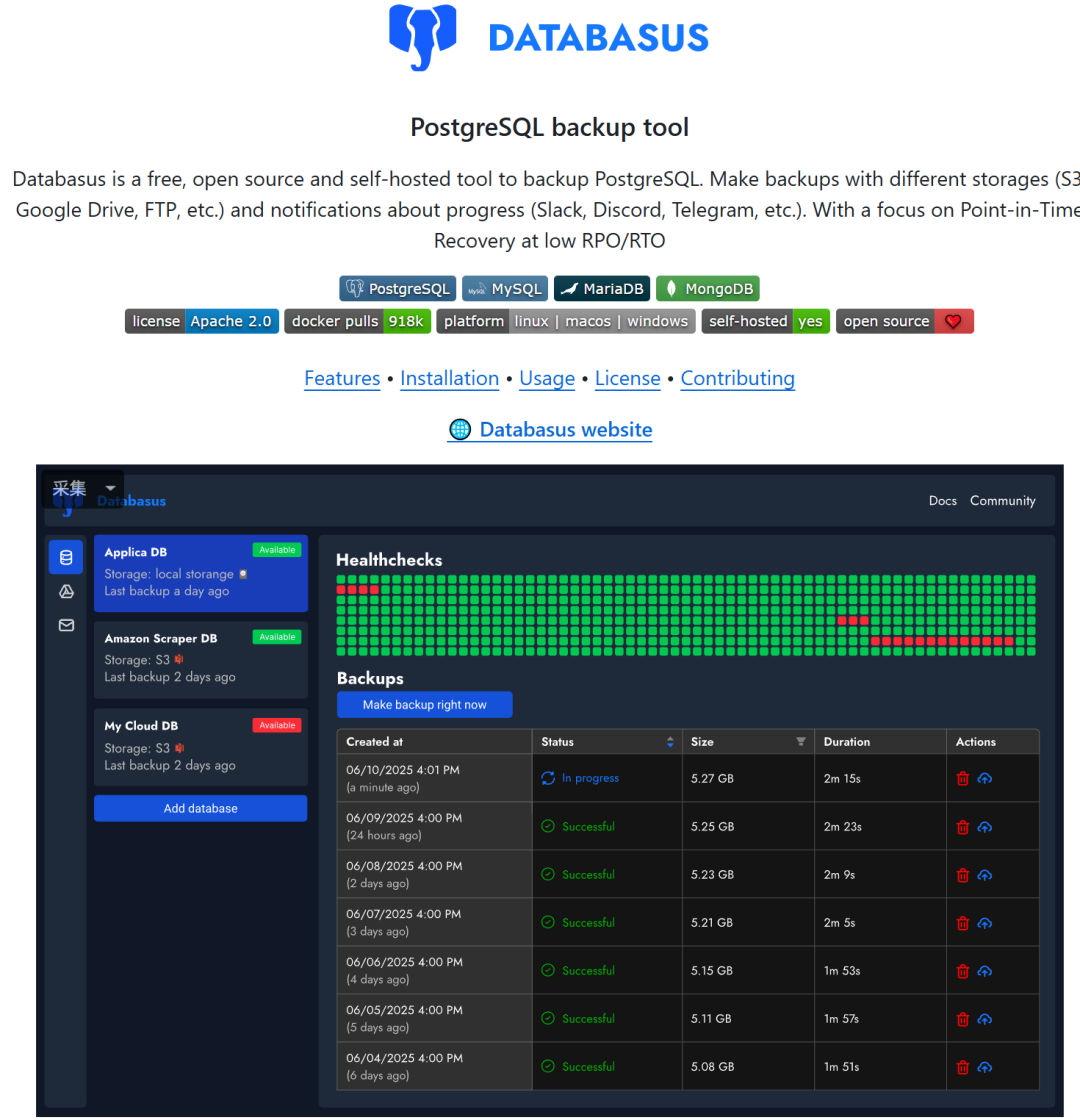Select the Amazon Scraper DB card
Image resolution: width=1080 pixels, height=1120 pixels.
coord(201,659)
